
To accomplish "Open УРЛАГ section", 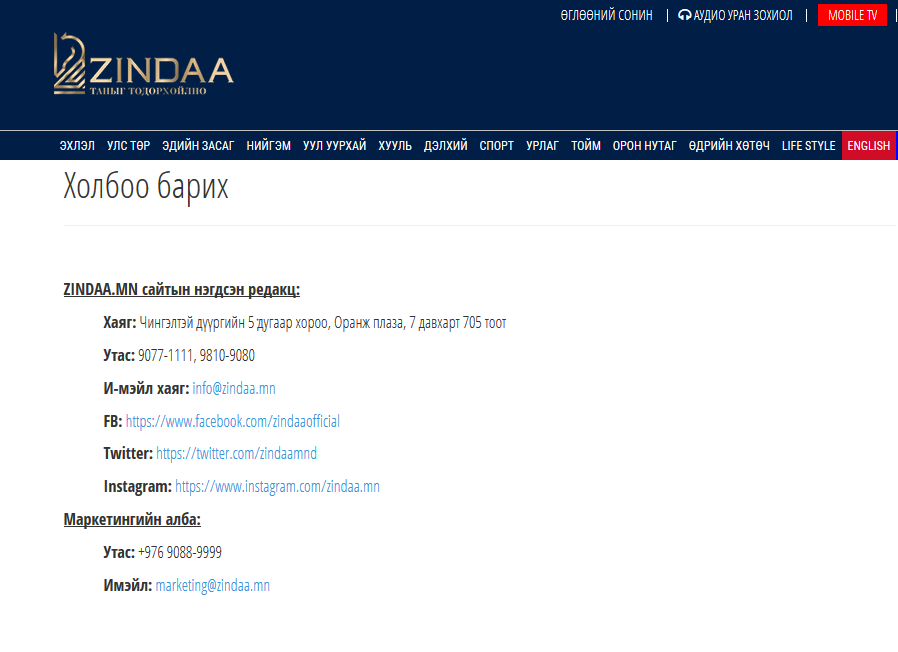I will [x=542, y=146].
